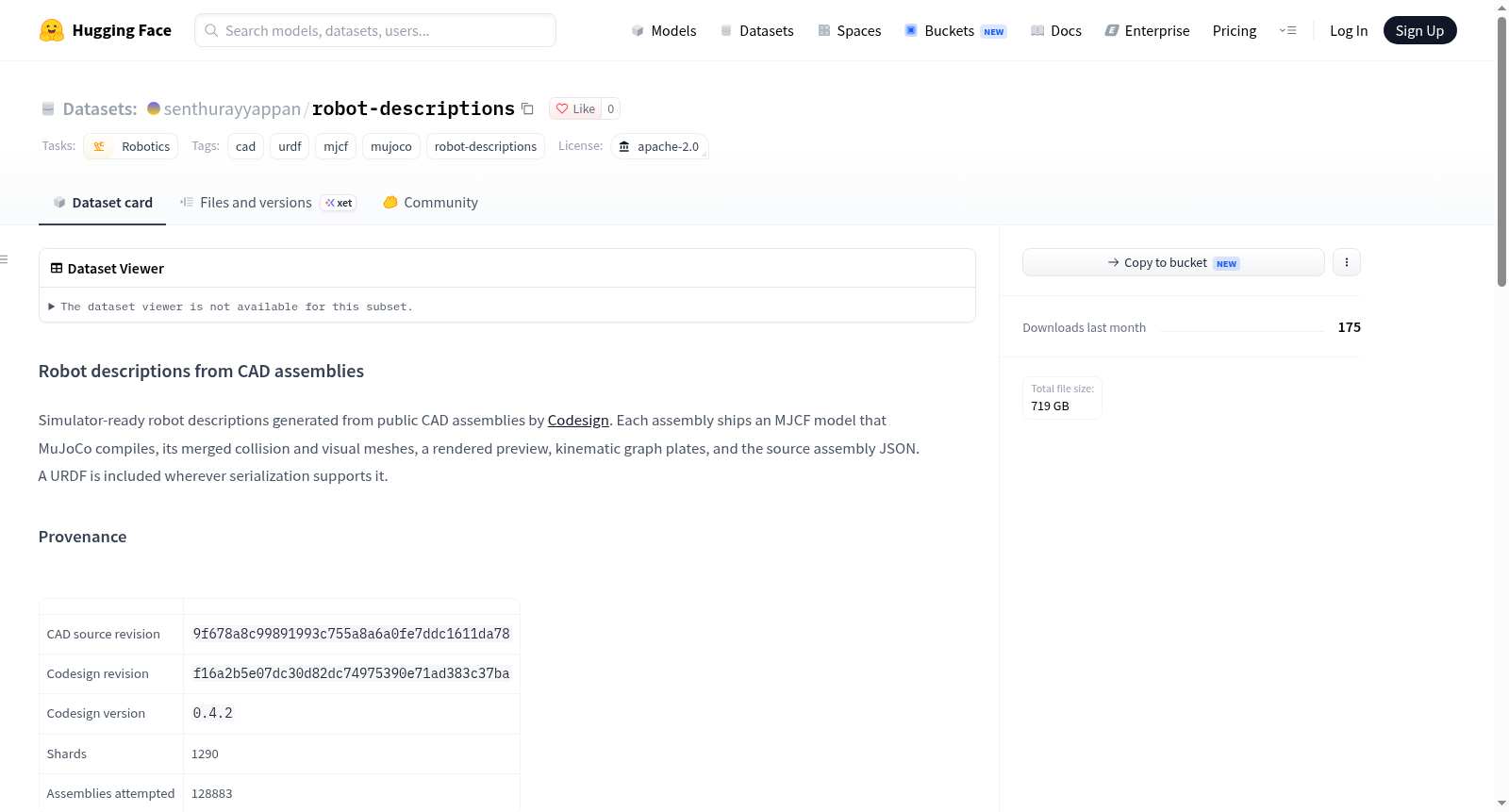Screen dimensions: 1509x812
Task: Click the Hugging Face logo icon
Action: 52,30
